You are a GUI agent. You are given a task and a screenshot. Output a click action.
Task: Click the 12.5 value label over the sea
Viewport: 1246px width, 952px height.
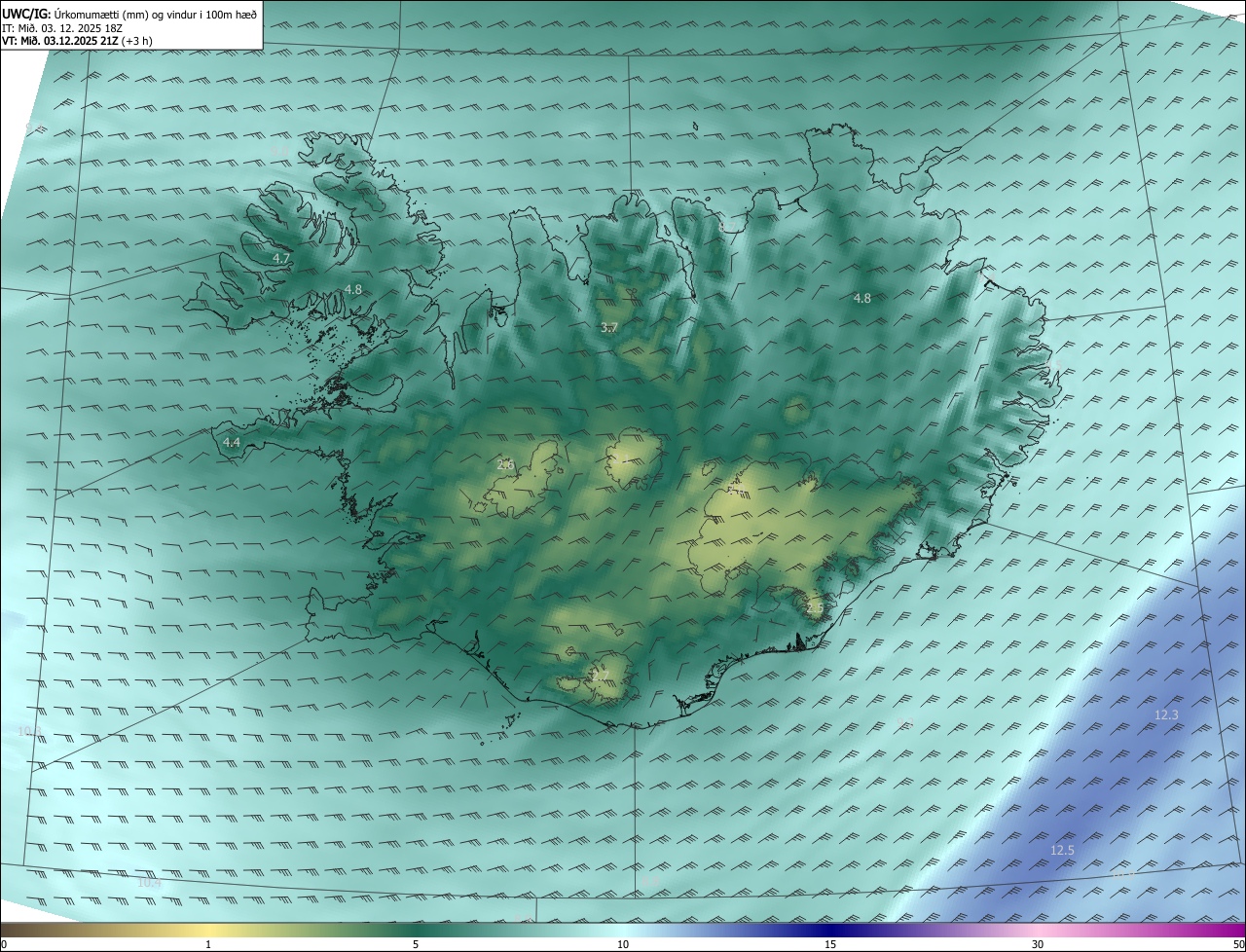point(1062,851)
